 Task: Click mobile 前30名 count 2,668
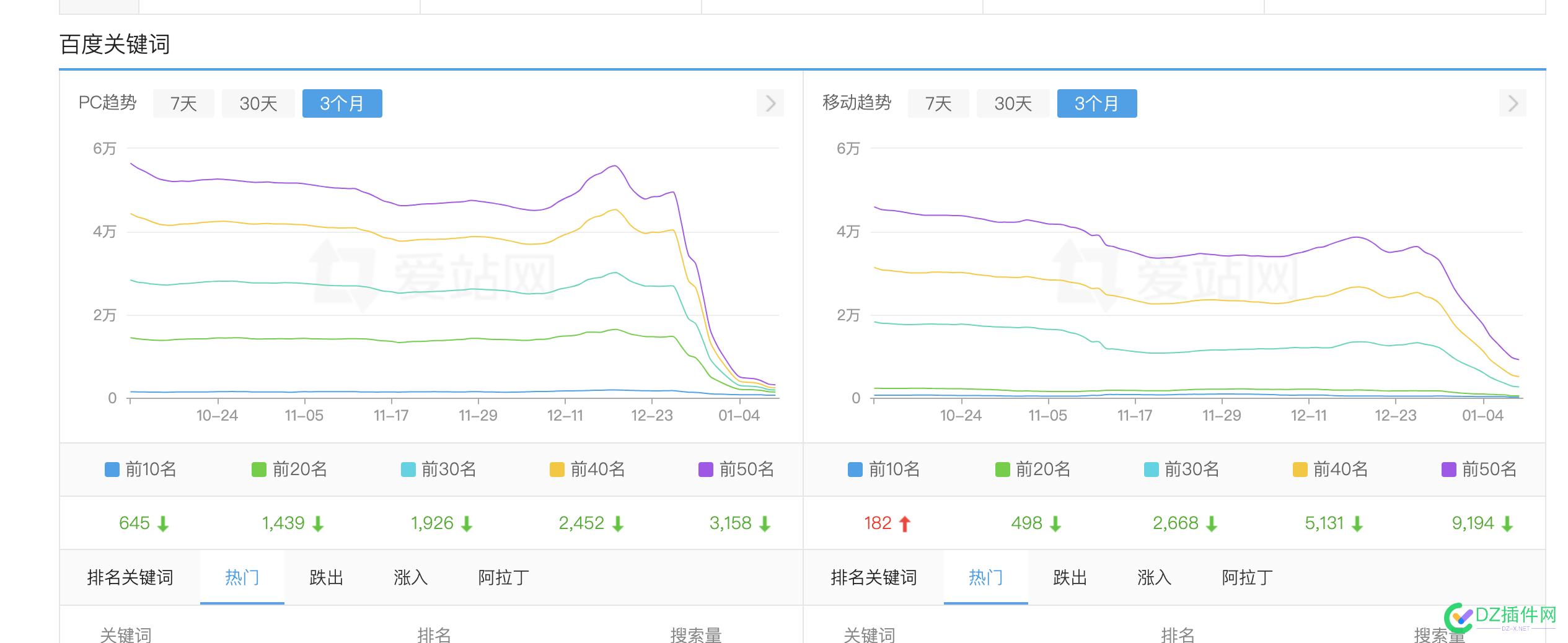pyautogui.click(x=1176, y=523)
